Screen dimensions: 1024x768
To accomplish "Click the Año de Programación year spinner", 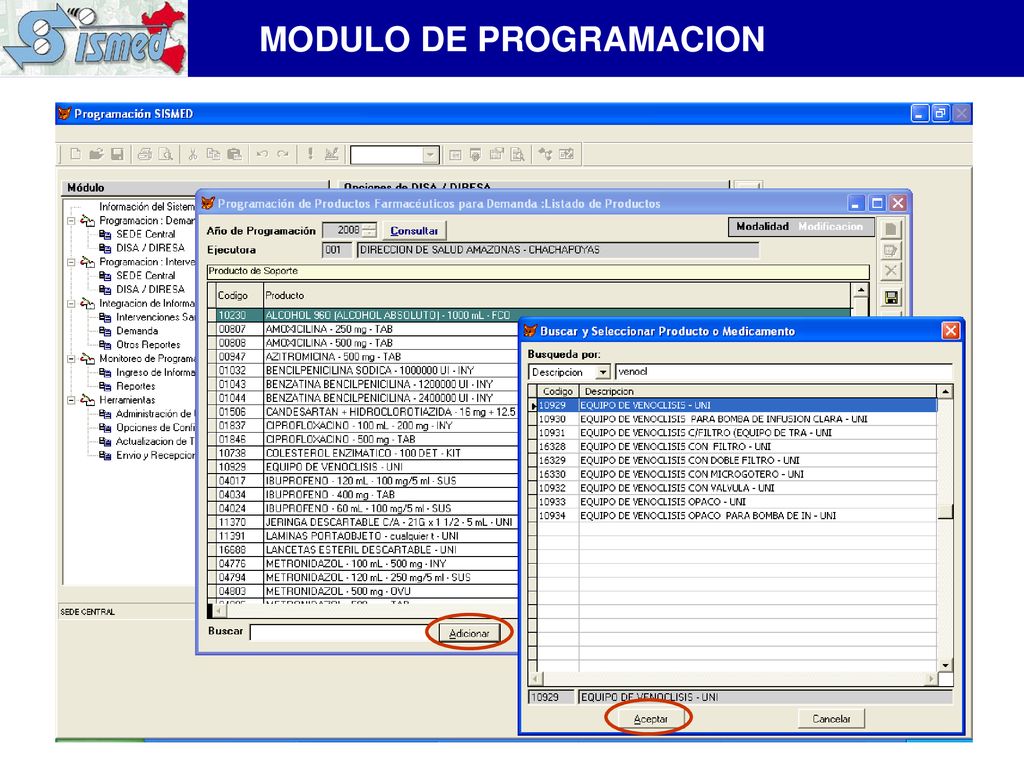I will click(x=370, y=230).
